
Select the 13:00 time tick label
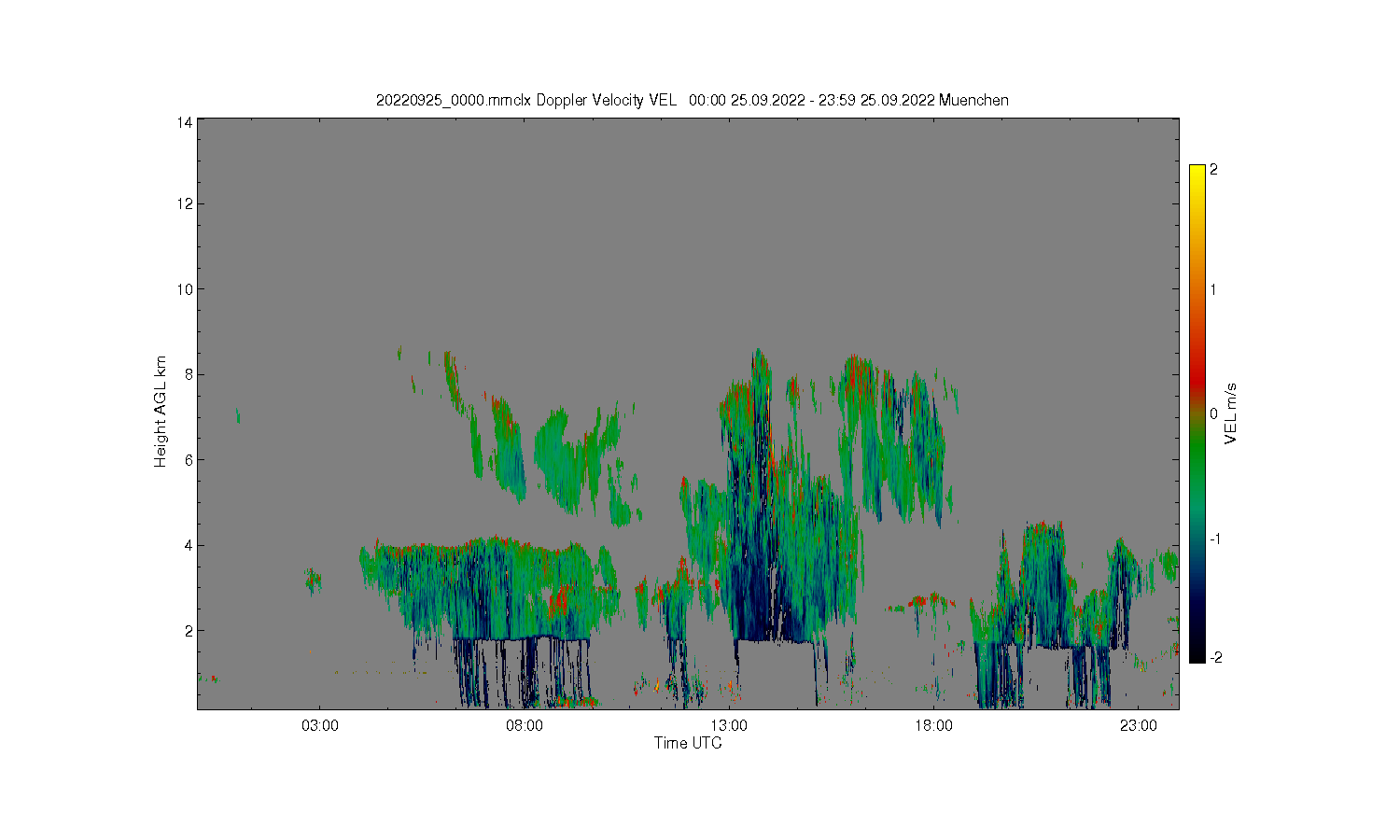click(x=729, y=725)
